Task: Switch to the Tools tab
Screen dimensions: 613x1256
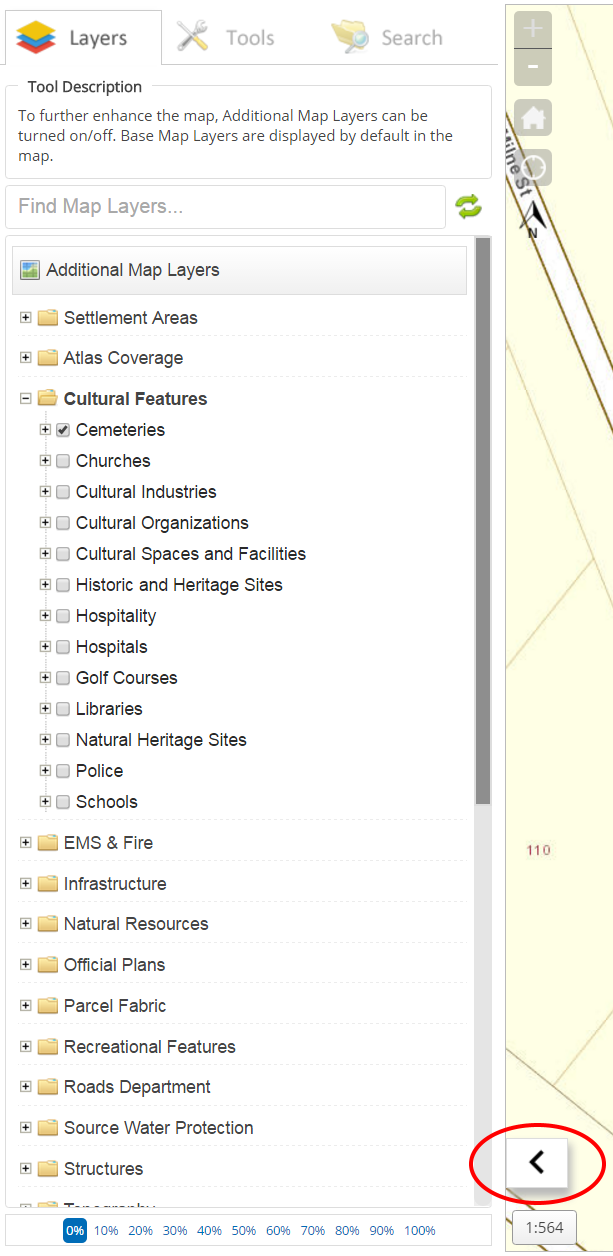Action: click(x=225, y=38)
